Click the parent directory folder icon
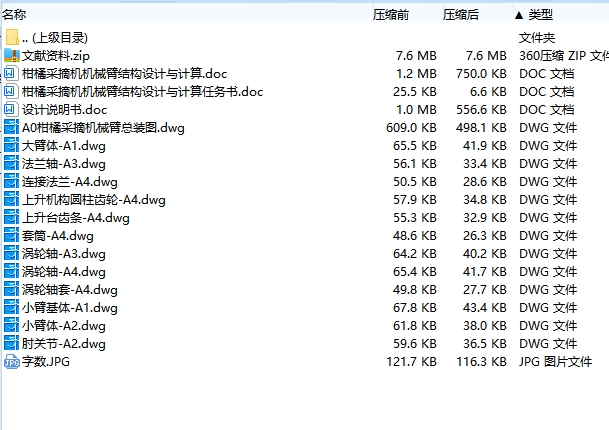The image size is (609, 430). pos(12,37)
